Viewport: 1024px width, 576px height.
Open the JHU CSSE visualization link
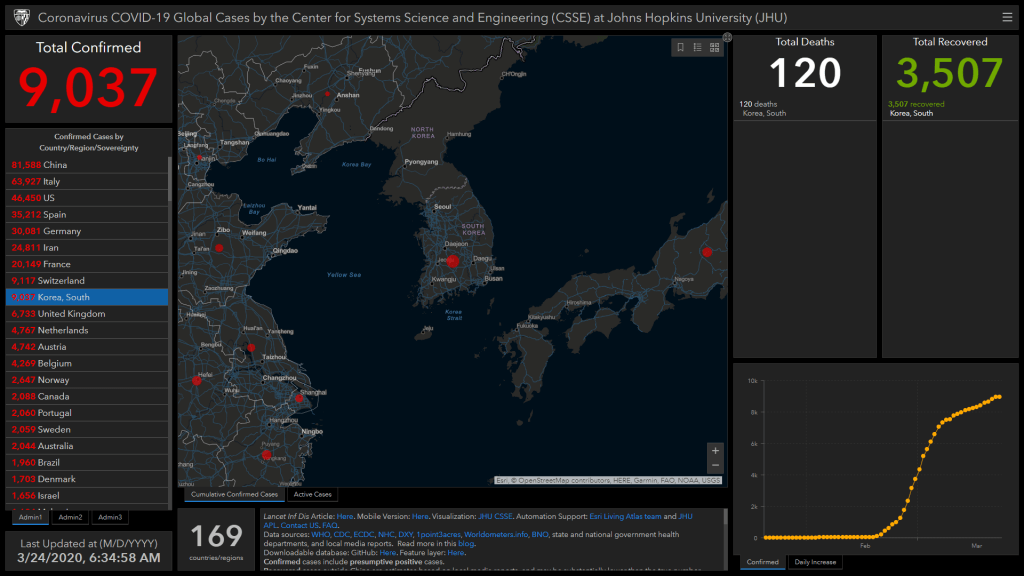tap(495, 517)
